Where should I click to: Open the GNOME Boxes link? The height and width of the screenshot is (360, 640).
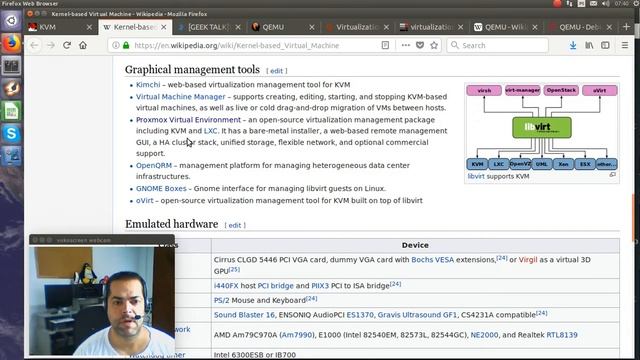[x=161, y=189]
